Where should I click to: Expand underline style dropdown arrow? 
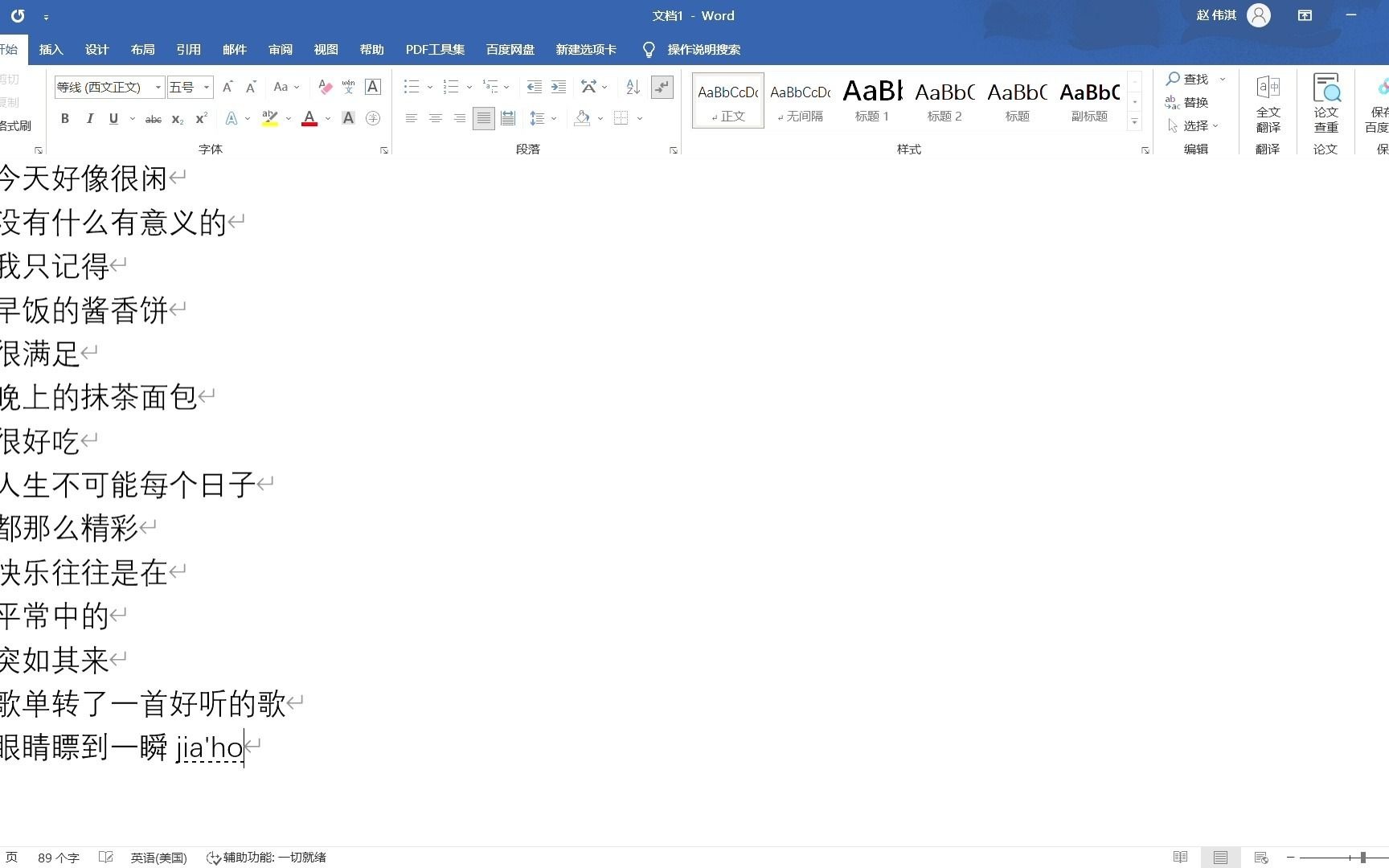click(x=133, y=119)
